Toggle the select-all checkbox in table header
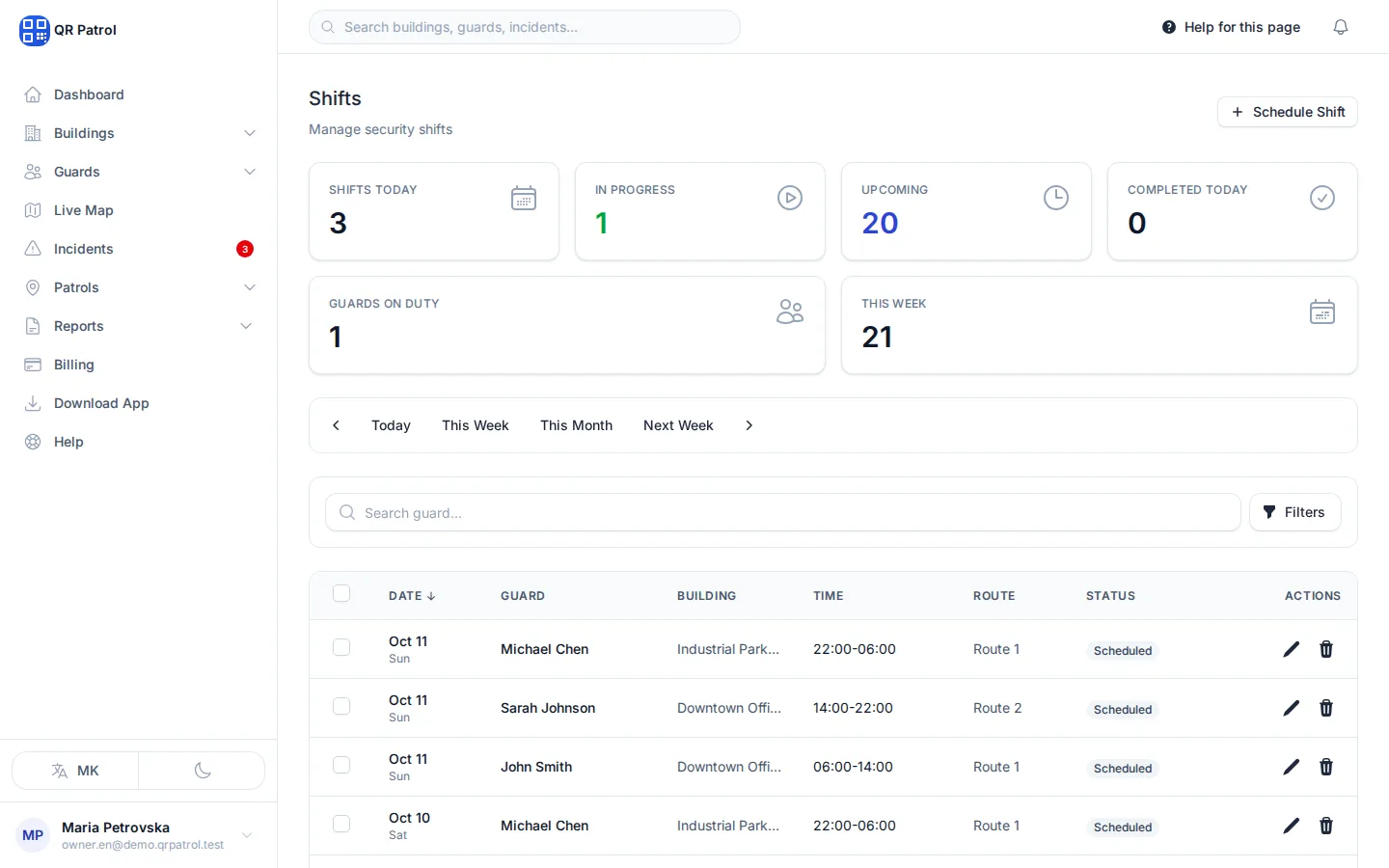Viewport: 1389px width, 868px height. 341,593
